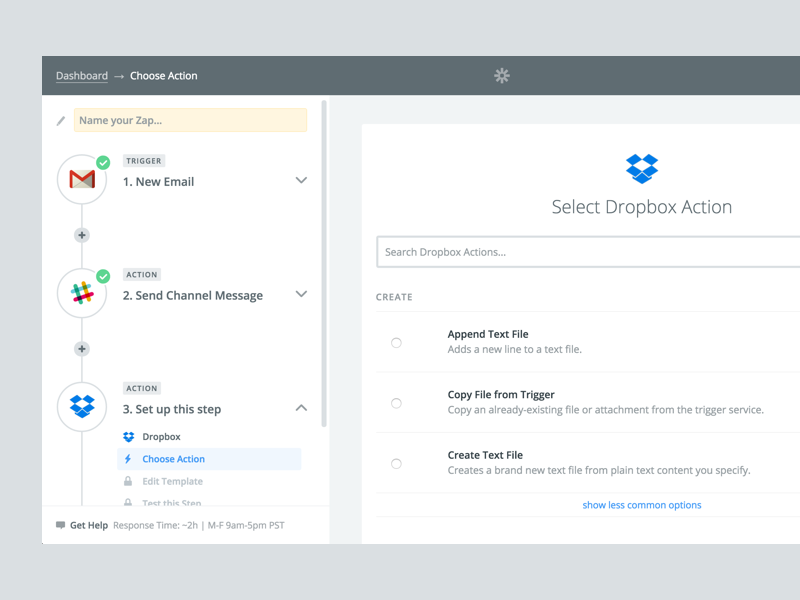Click the Search Dropbox Actions field

[588, 252]
